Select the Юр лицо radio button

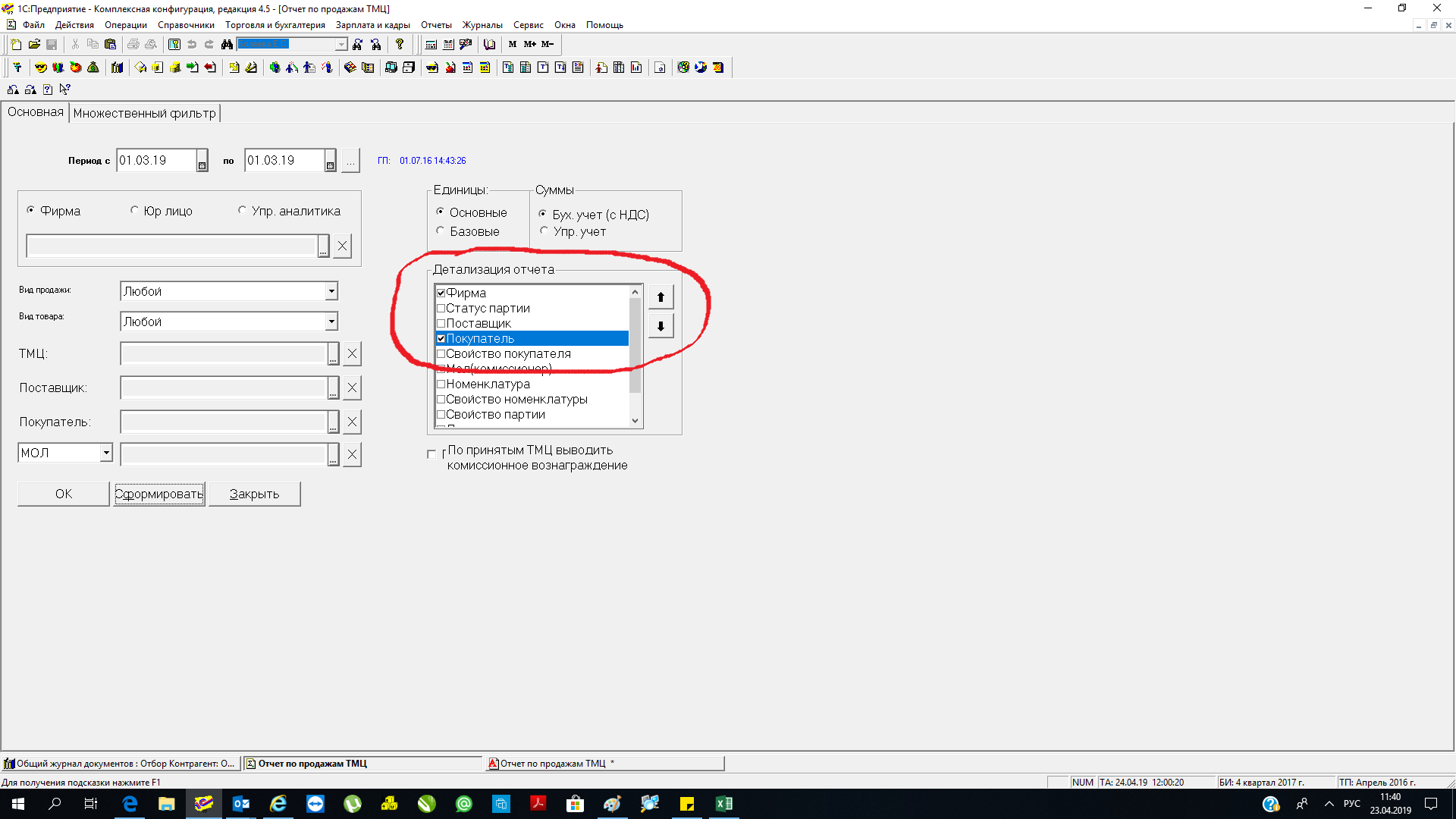coord(135,211)
